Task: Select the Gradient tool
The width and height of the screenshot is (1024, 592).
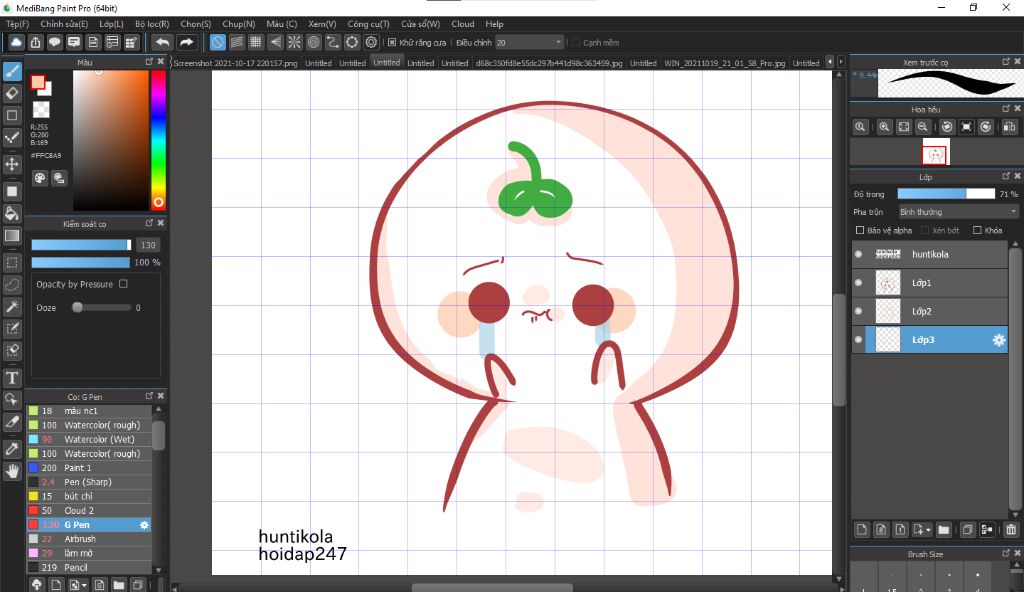Action: click(x=12, y=235)
